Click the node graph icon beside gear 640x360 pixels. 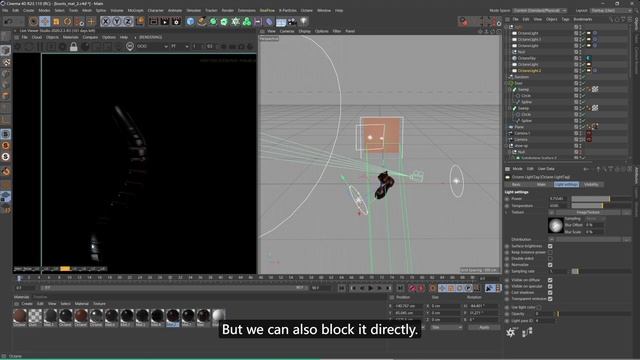coord(527,332)
